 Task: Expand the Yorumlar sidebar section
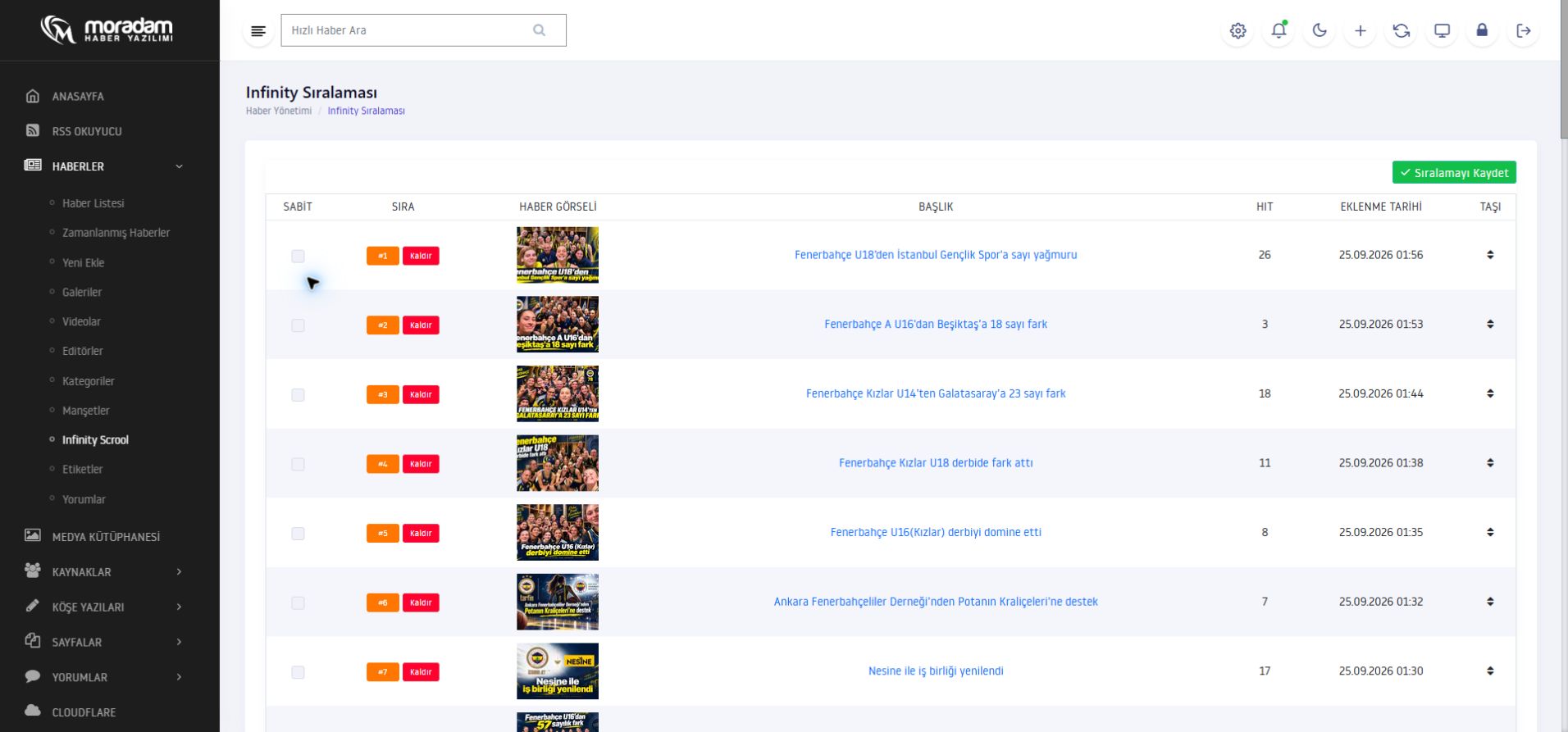(x=109, y=677)
